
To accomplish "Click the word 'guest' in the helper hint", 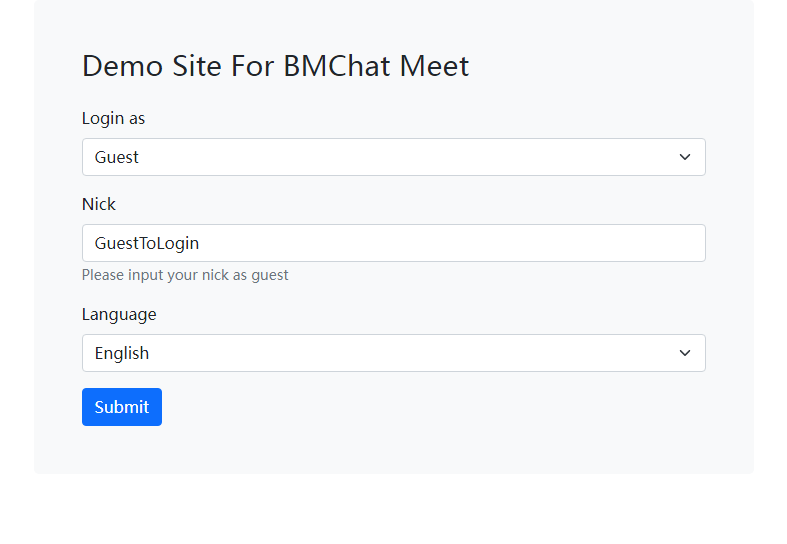I will (x=270, y=276).
